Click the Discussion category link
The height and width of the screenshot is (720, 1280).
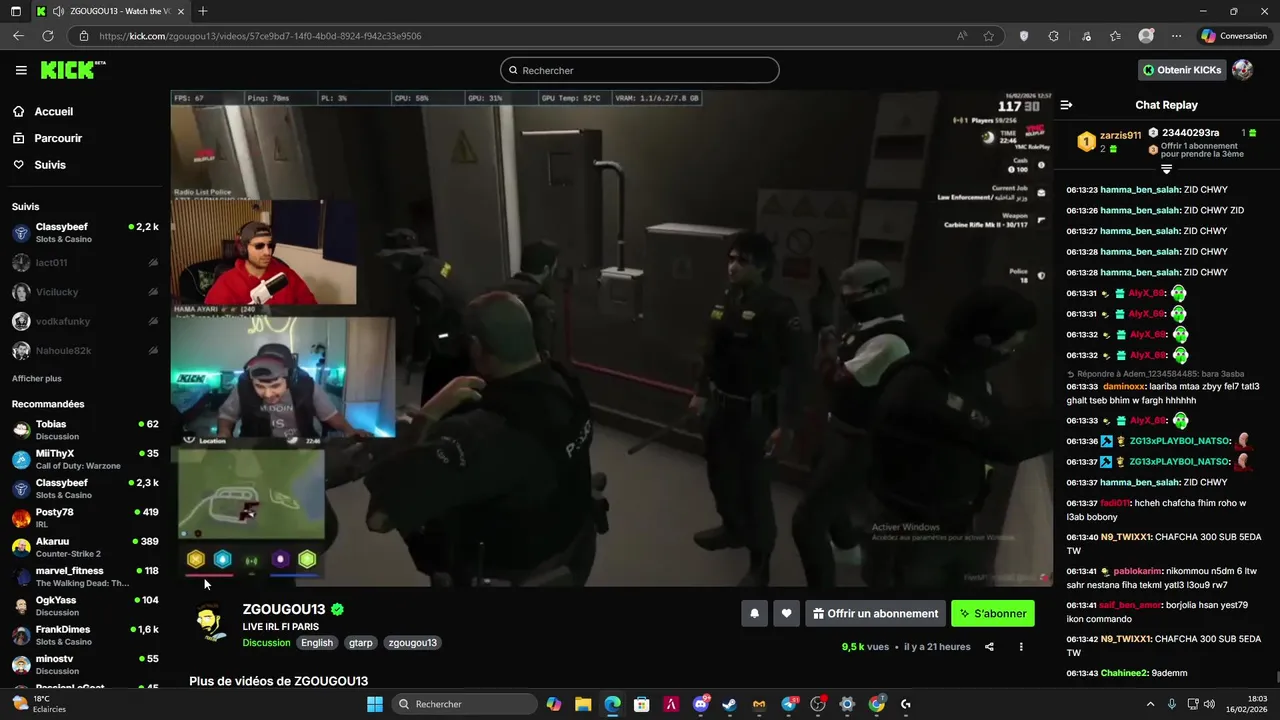[x=266, y=643]
